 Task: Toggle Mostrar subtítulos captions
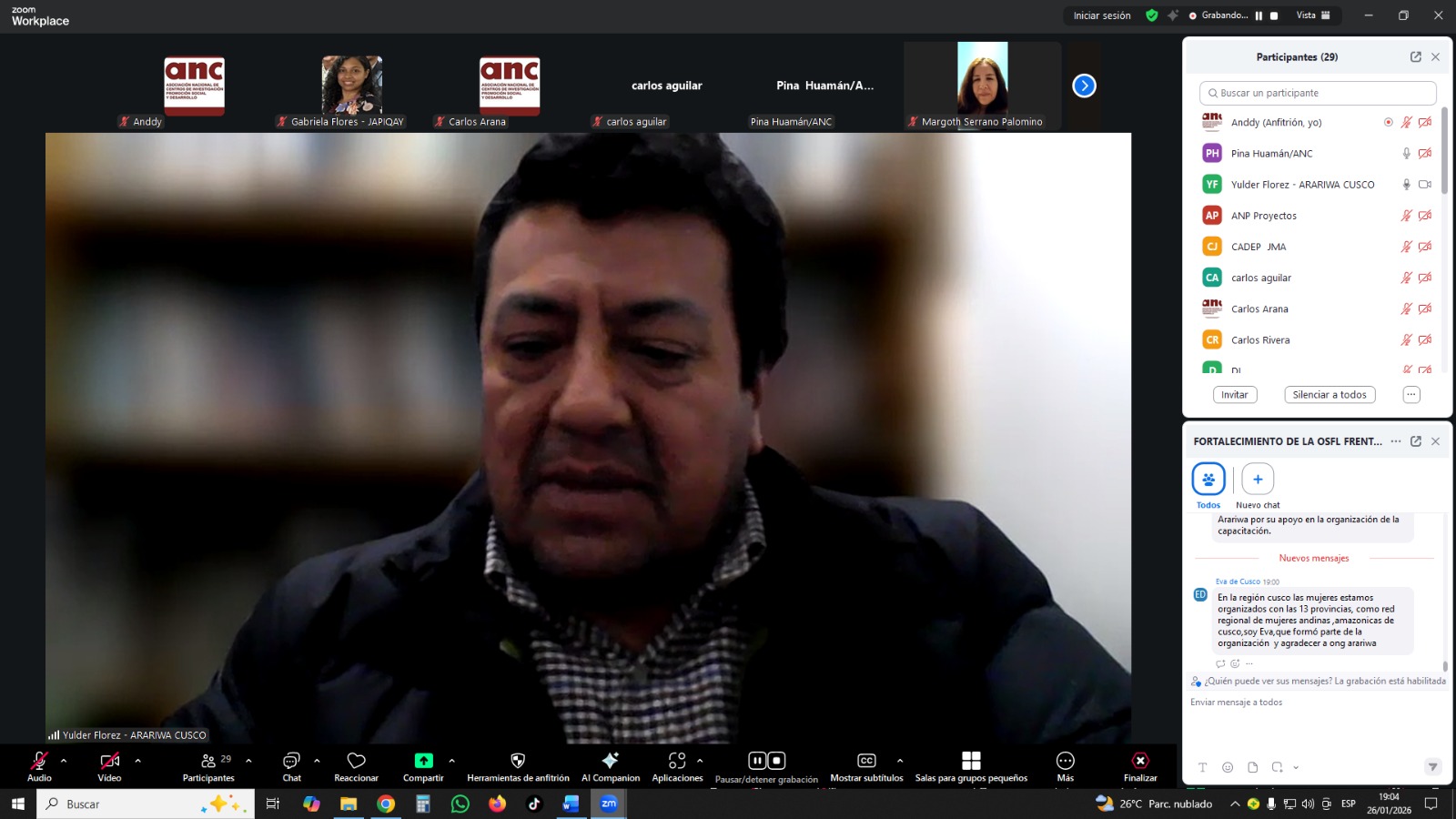click(866, 761)
